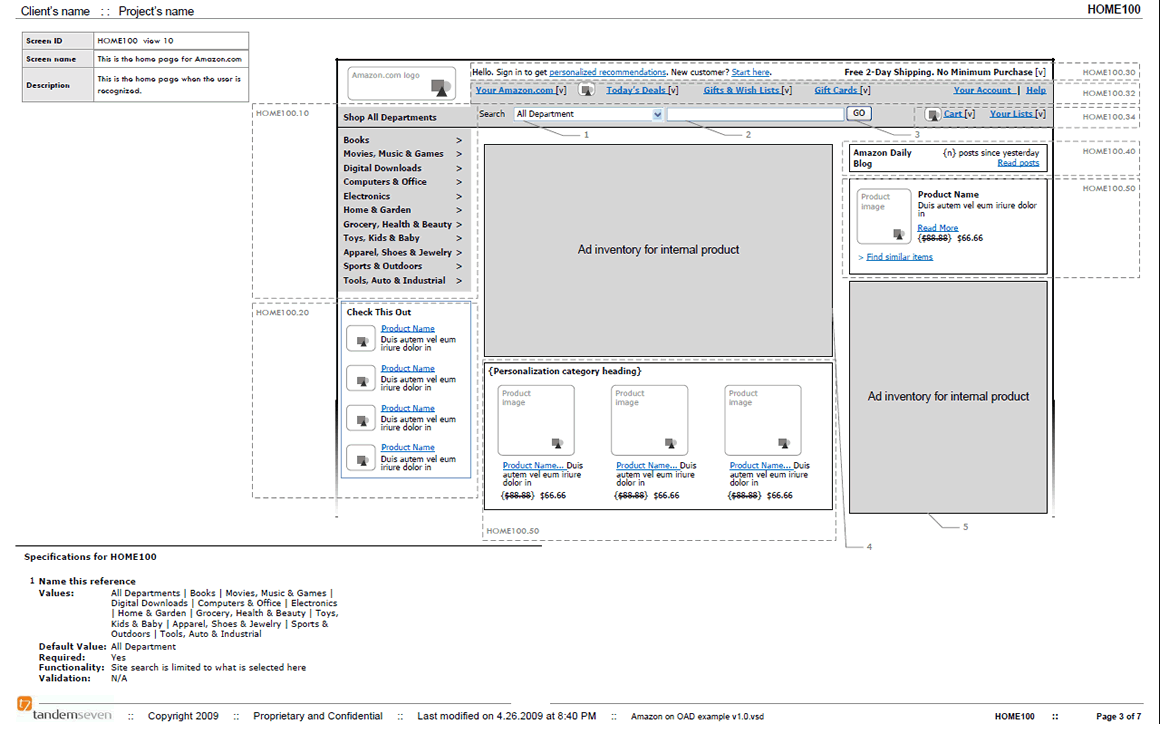The width and height of the screenshot is (1160, 730).
Task: Open the Your Account link
Action: [x=982, y=90]
